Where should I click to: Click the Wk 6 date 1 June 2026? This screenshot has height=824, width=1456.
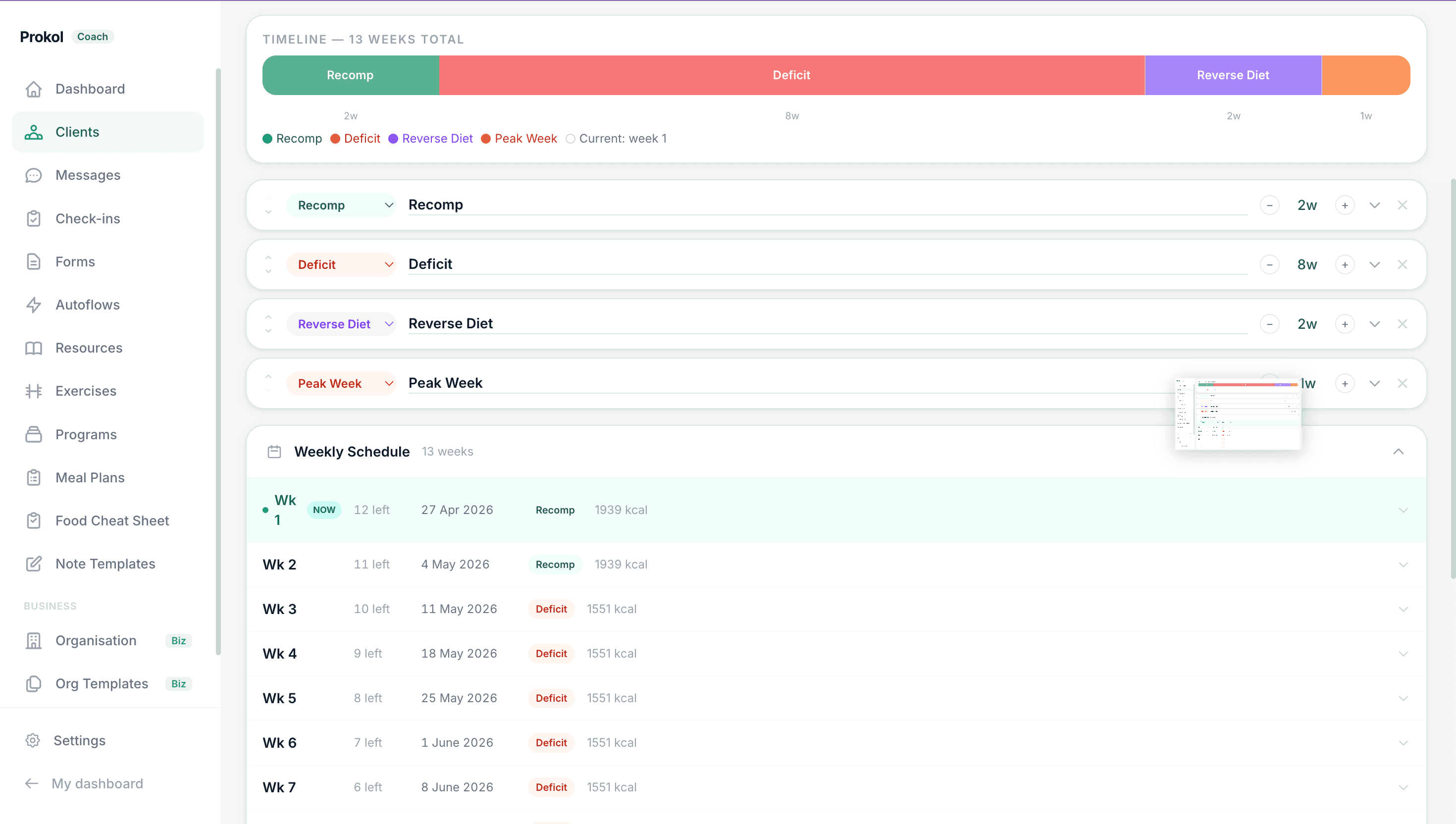pos(457,742)
